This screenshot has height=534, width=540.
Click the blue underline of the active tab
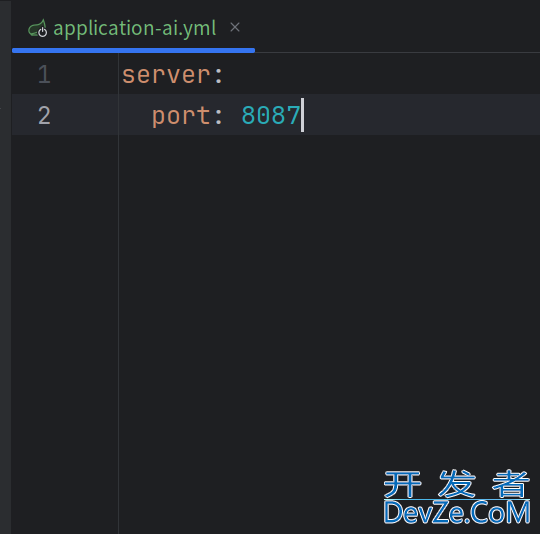point(133,51)
